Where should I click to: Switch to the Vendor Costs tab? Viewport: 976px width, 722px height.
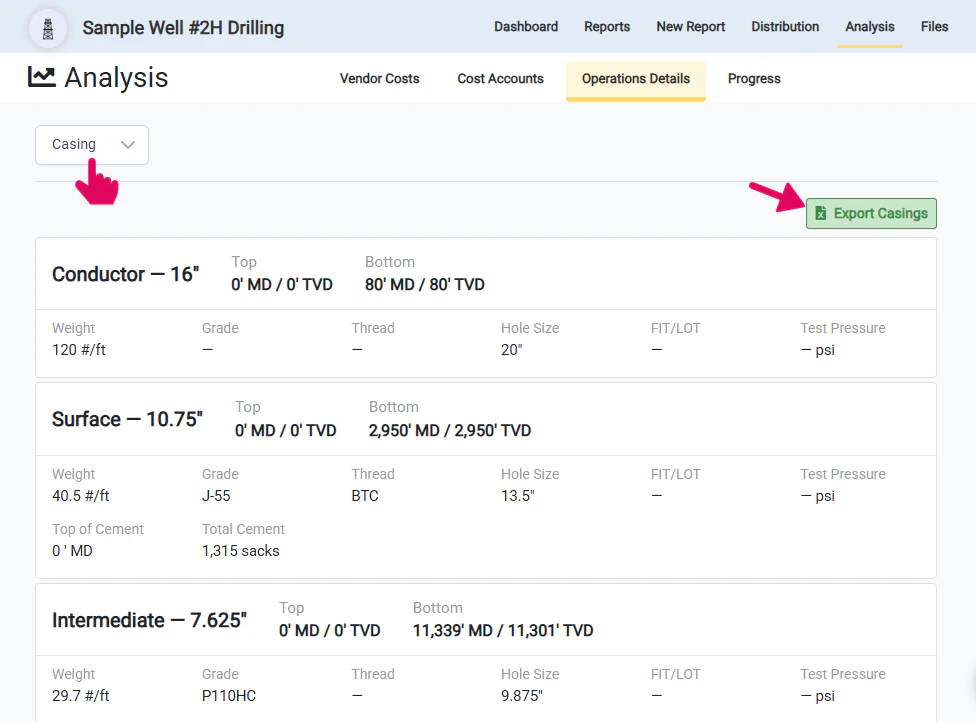point(379,78)
